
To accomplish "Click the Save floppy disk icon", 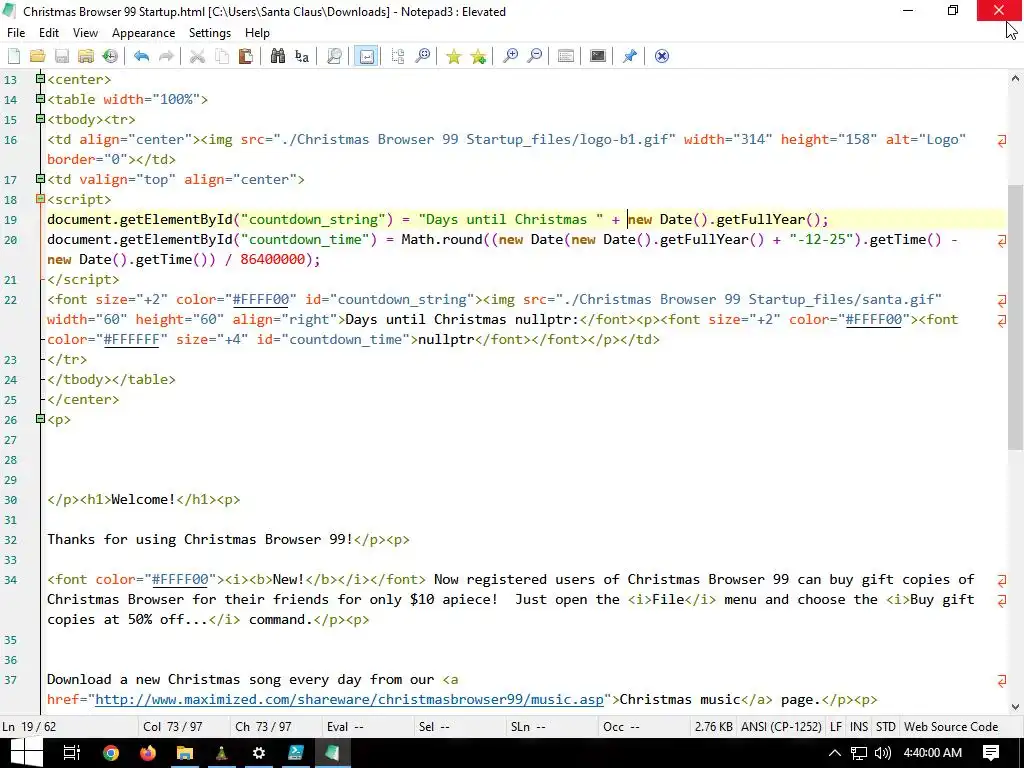I will point(61,56).
